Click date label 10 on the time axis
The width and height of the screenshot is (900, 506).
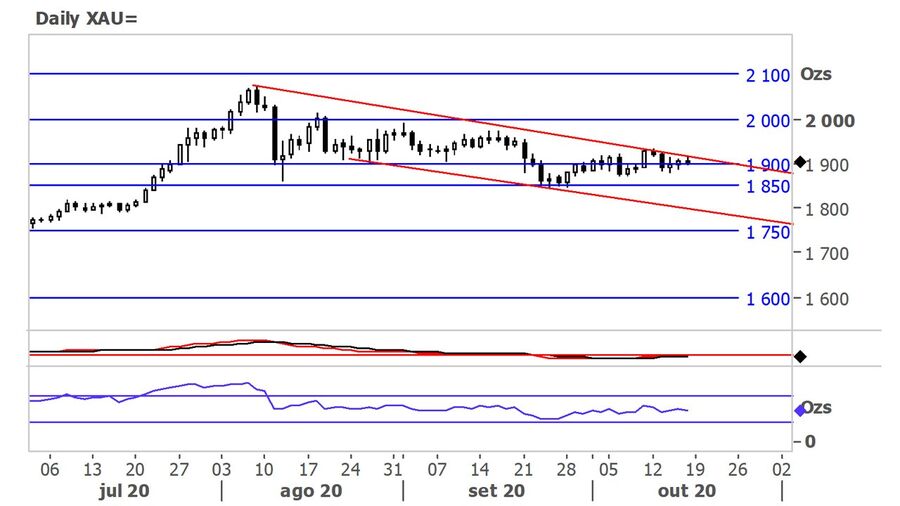tap(264, 469)
